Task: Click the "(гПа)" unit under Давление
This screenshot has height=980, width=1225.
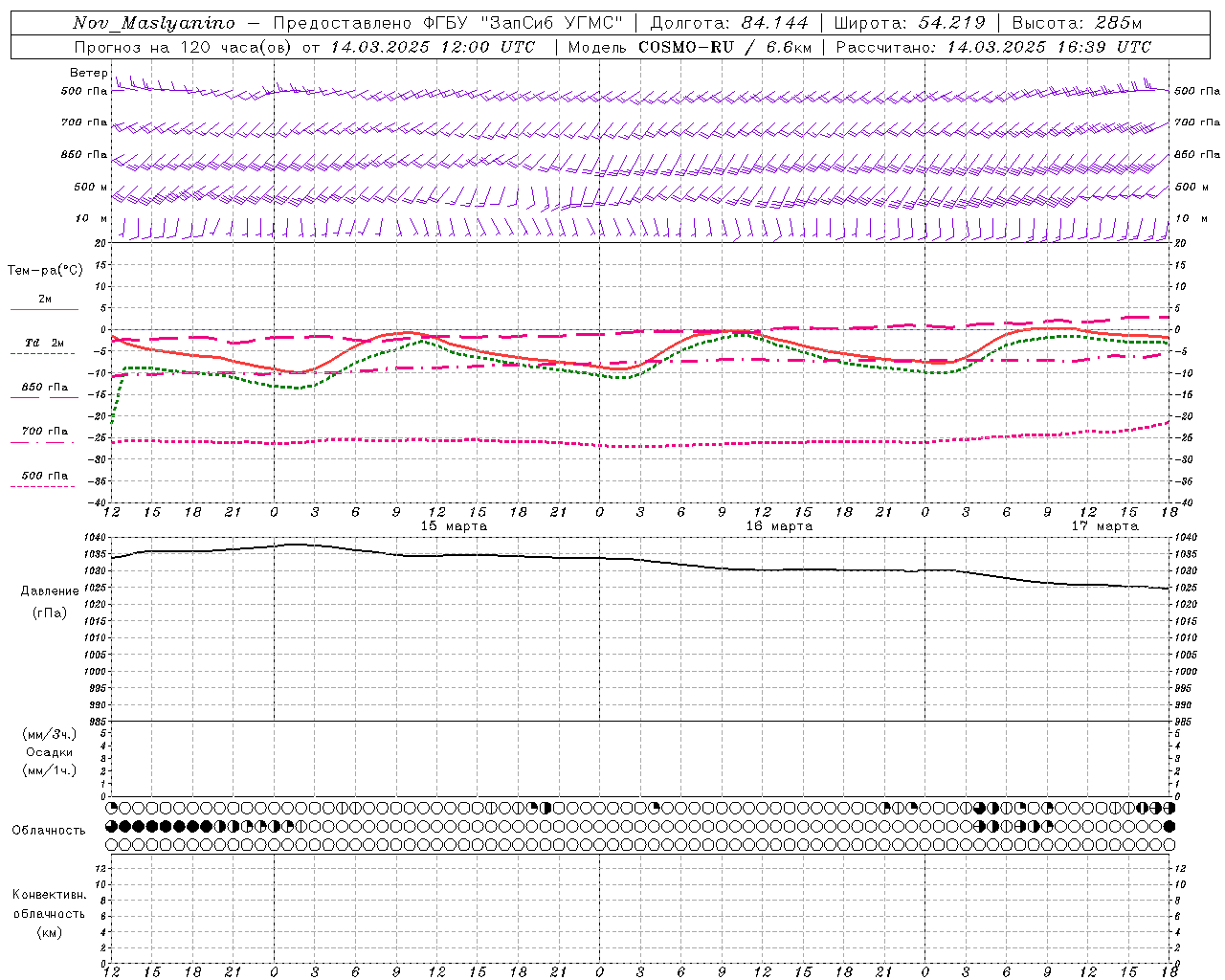Action: (x=50, y=612)
